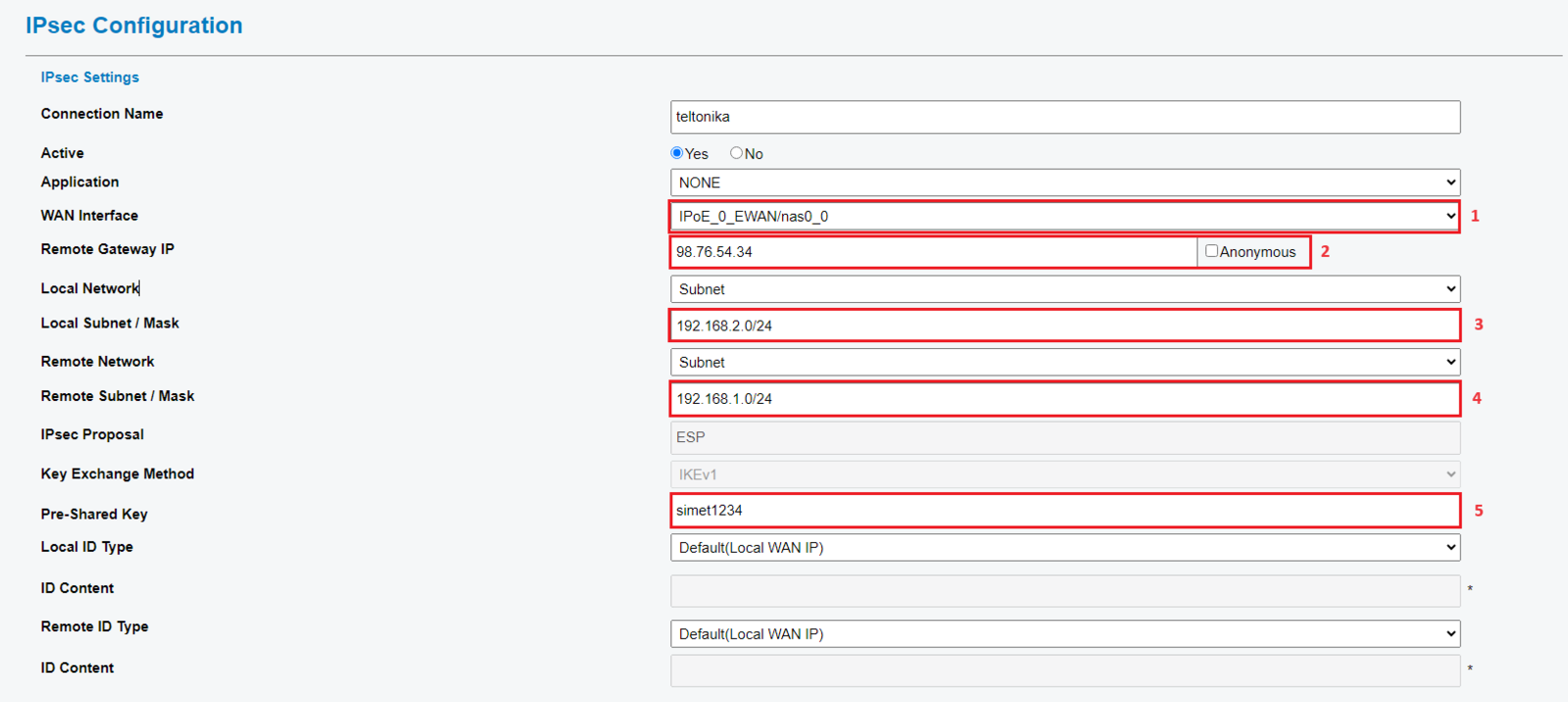Open the WAN Interface dropdown

coord(1064,216)
